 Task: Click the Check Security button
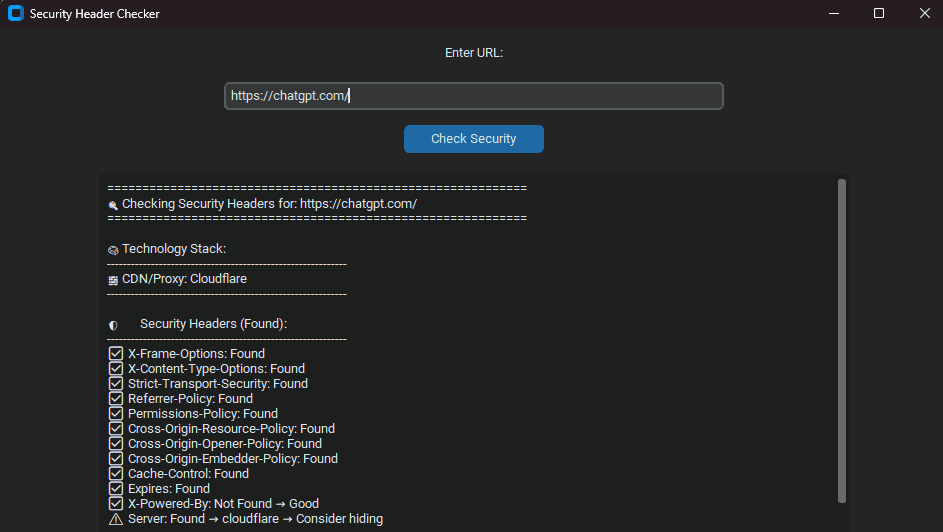pyautogui.click(x=473, y=139)
